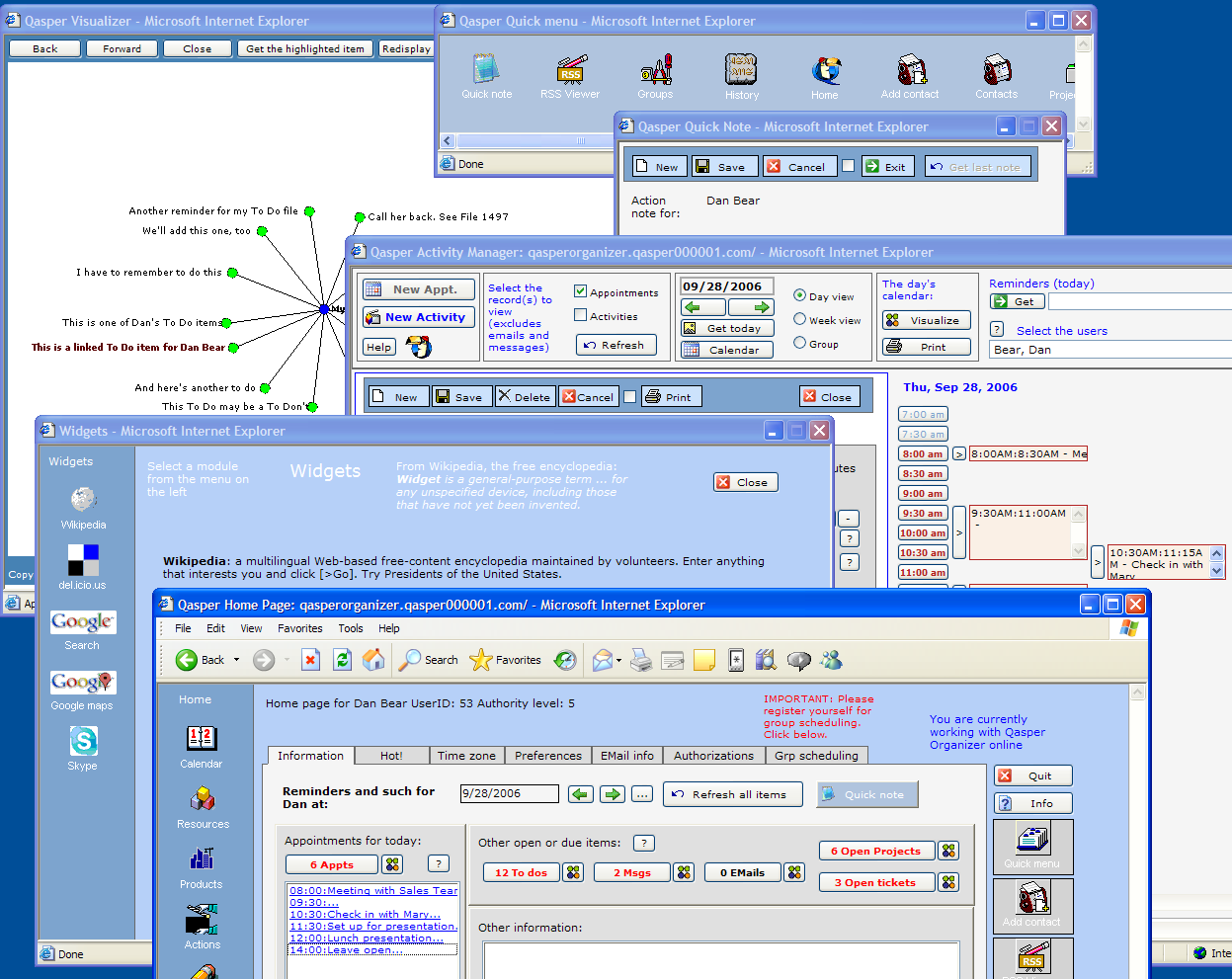Click the IE Home toolbar icon
This screenshot has width=1232, height=979.
click(373, 660)
